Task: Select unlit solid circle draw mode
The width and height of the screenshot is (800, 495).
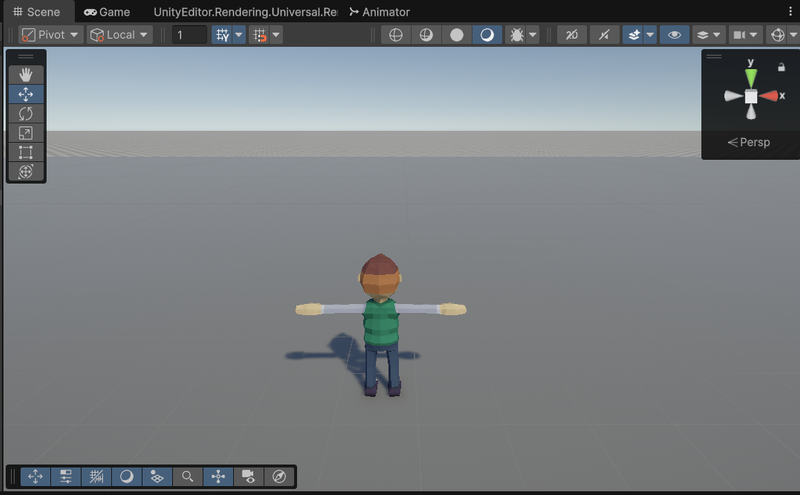Action: coord(457,35)
